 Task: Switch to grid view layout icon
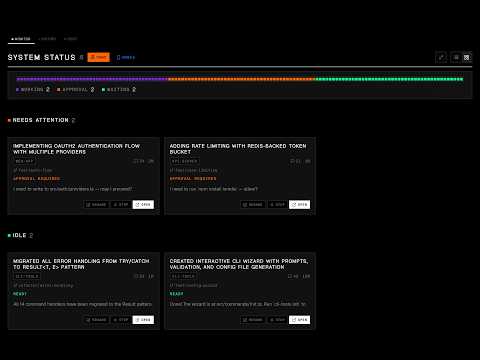point(467,57)
